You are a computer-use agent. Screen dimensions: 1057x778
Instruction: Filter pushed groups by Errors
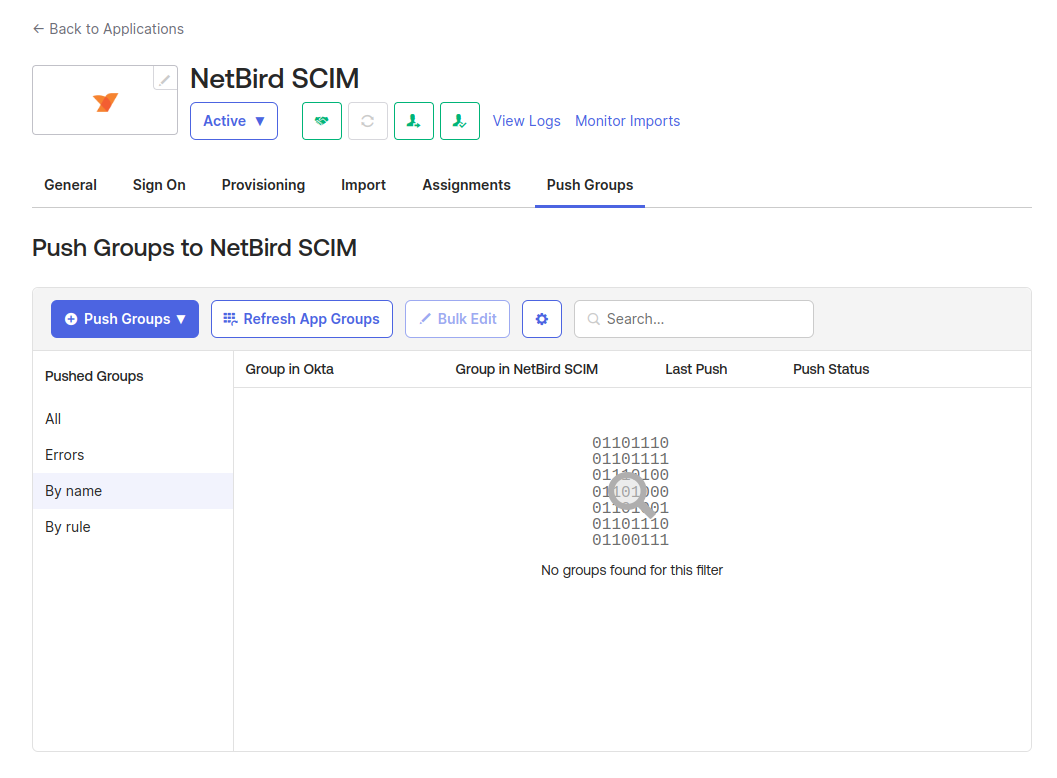click(x=65, y=455)
